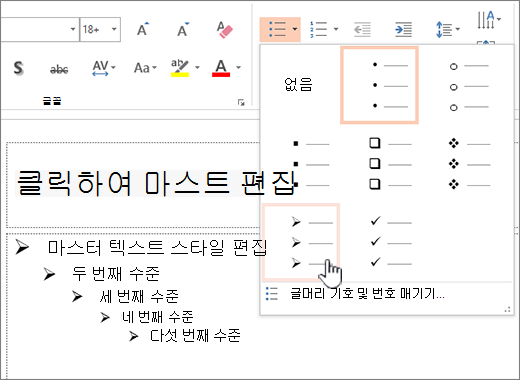The image size is (520, 380).
Task: Select the filled round bullet style
Action: [379, 85]
